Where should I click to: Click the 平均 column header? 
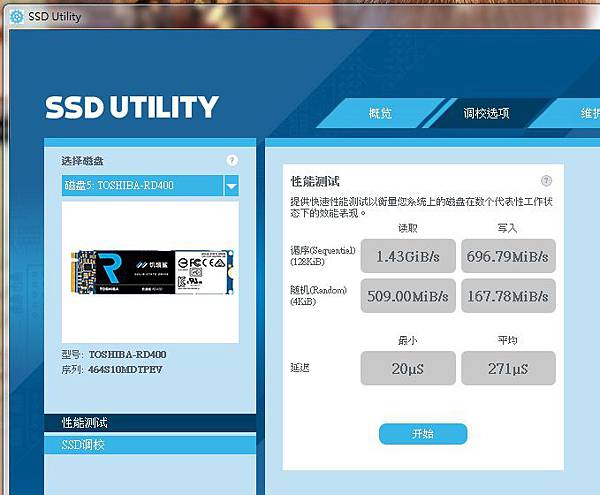tap(507, 340)
